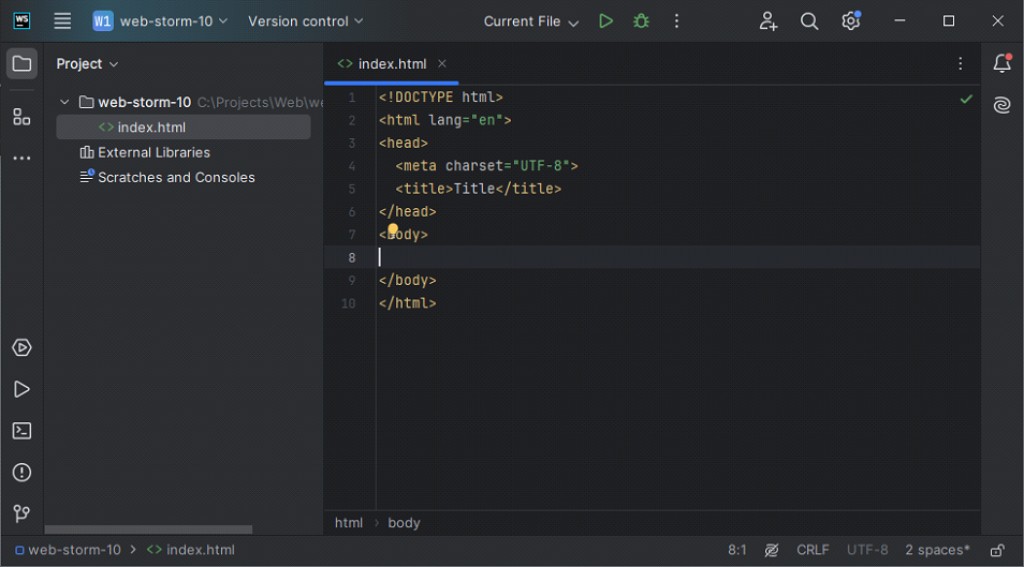The height and width of the screenshot is (567, 1024).
Task: Close the index.html editor tab
Action: click(x=442, y=63)
